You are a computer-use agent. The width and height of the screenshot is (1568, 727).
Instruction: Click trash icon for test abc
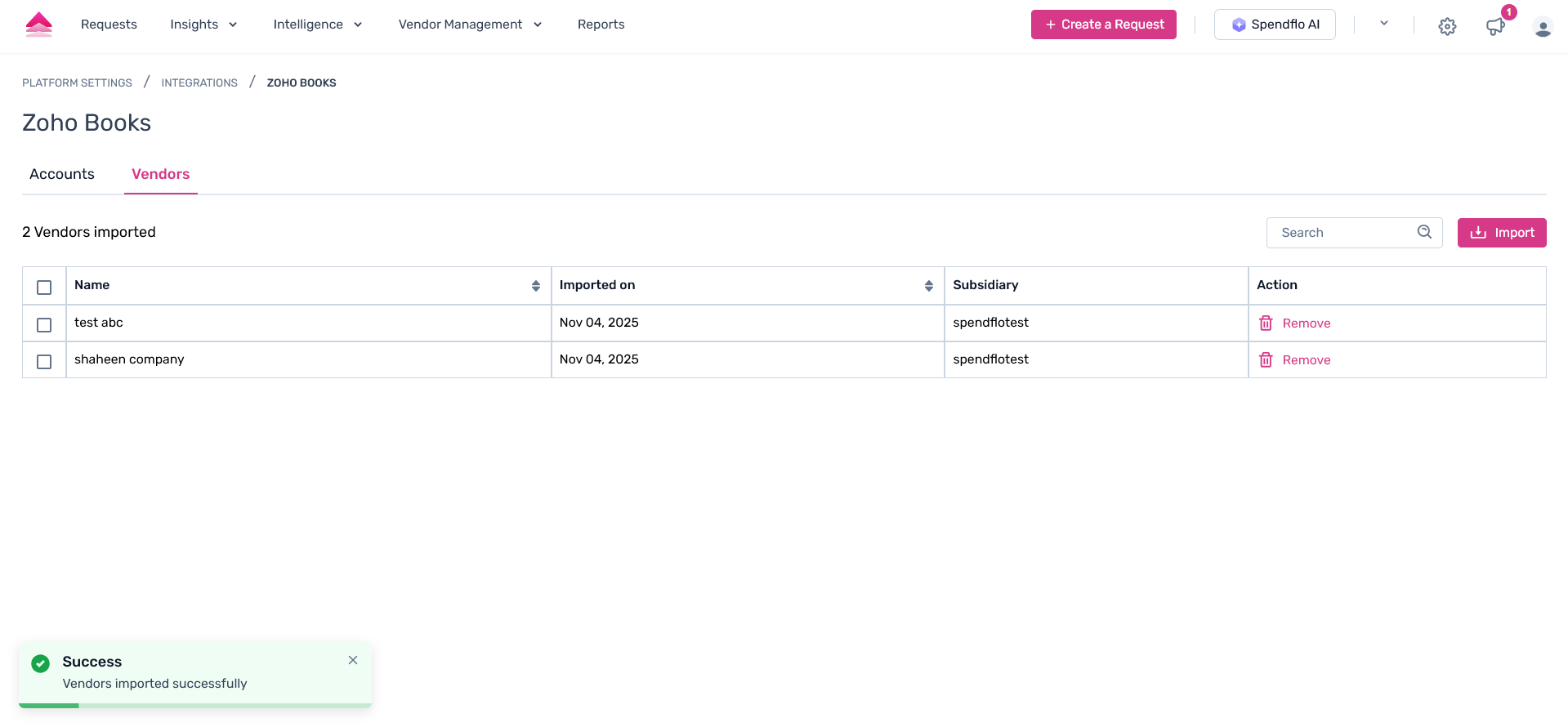click(x=1266, y=323)
